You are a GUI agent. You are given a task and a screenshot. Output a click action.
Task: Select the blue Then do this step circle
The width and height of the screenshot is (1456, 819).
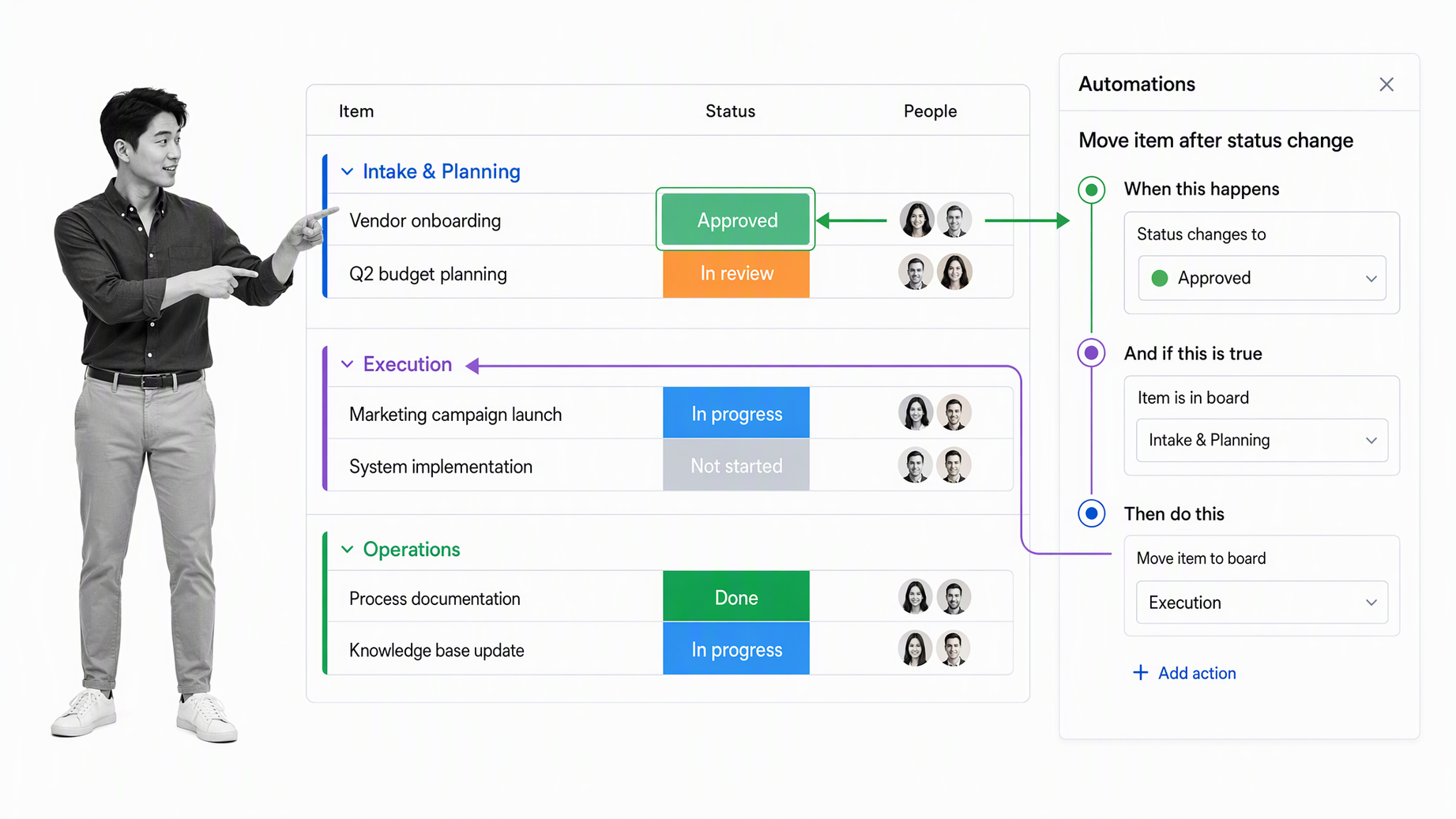[1091, 513]
